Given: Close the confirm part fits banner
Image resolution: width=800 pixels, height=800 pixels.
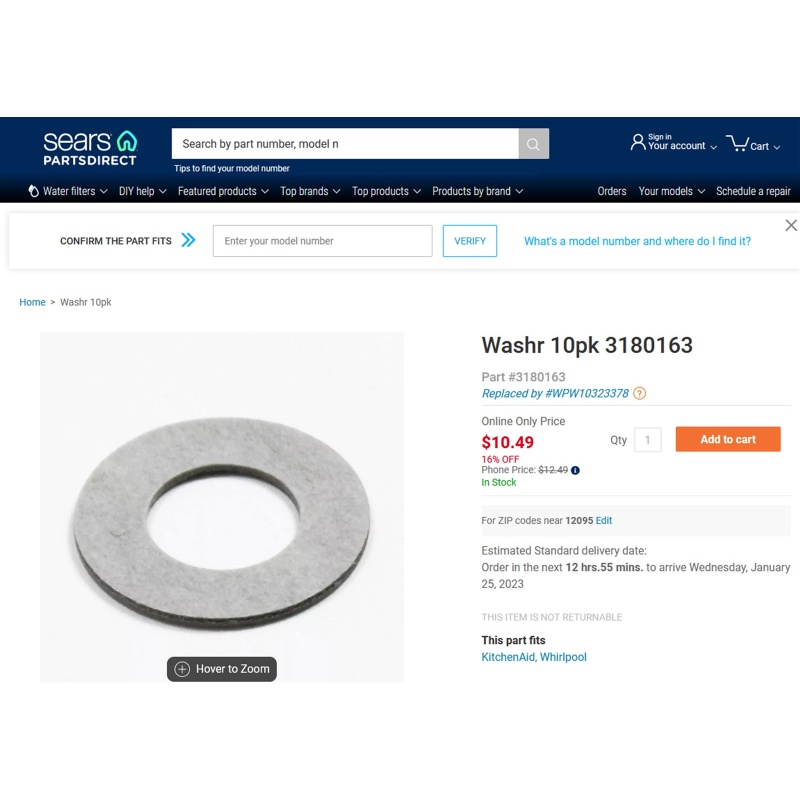Looking at the screenshot, I should pyautogui.click(x=791, y=225).
